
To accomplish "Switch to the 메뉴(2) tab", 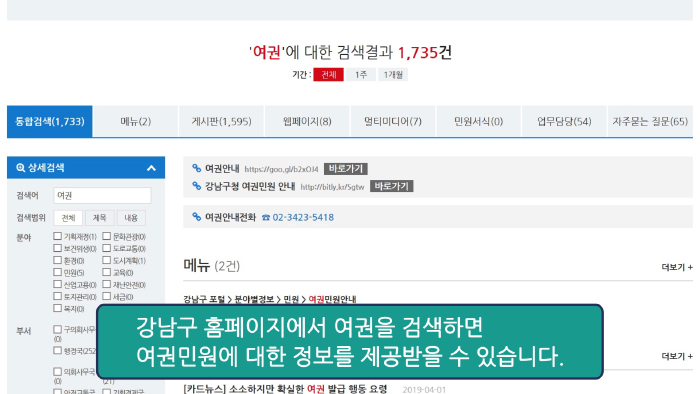I will pyautogui.click(x=136, y=121).
